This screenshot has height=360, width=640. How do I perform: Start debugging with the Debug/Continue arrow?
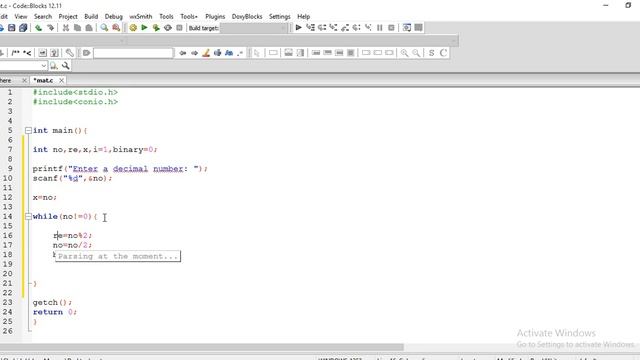click(x=298, y=28)
